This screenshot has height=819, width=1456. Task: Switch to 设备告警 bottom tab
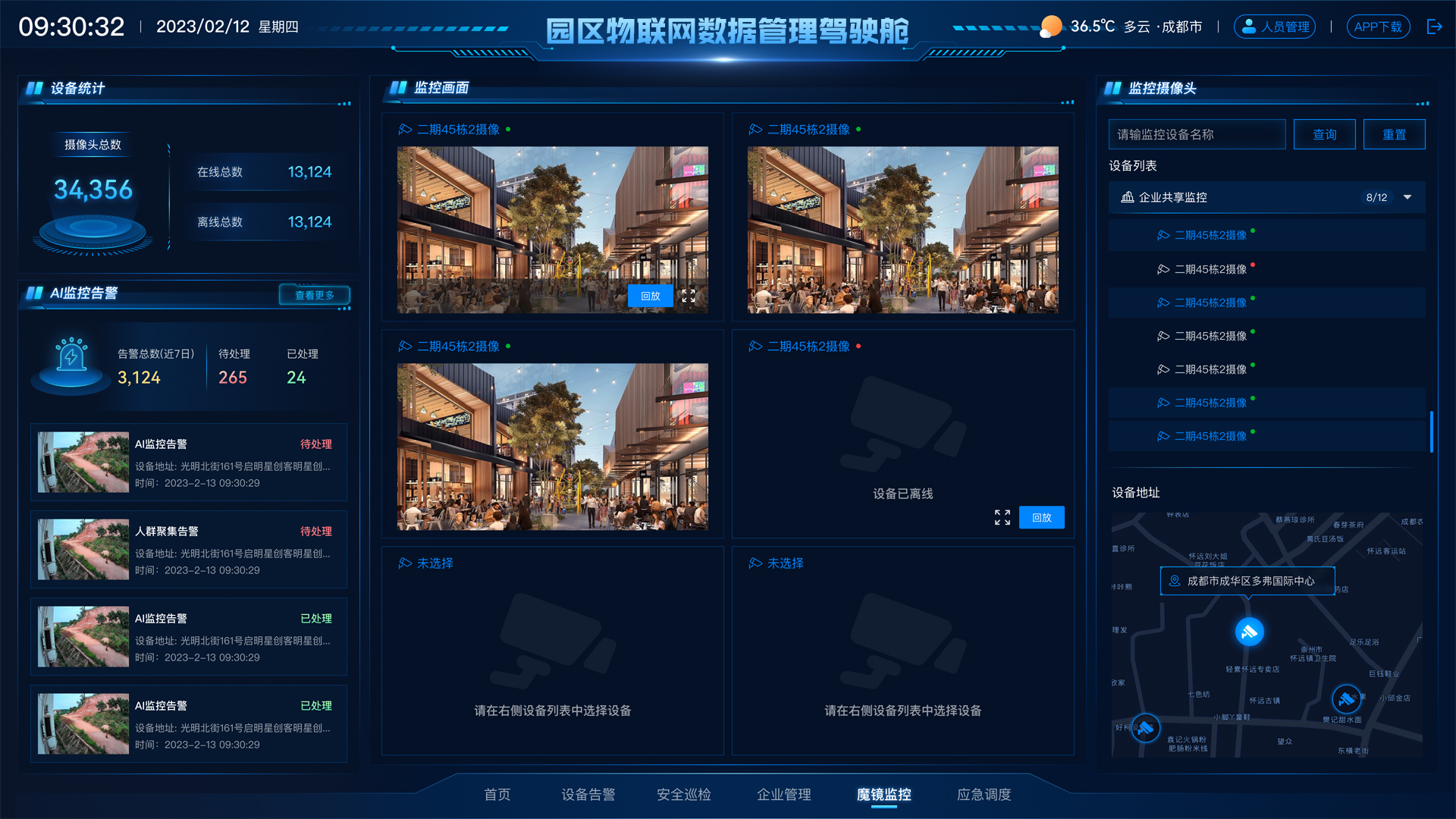click(588, 794)
